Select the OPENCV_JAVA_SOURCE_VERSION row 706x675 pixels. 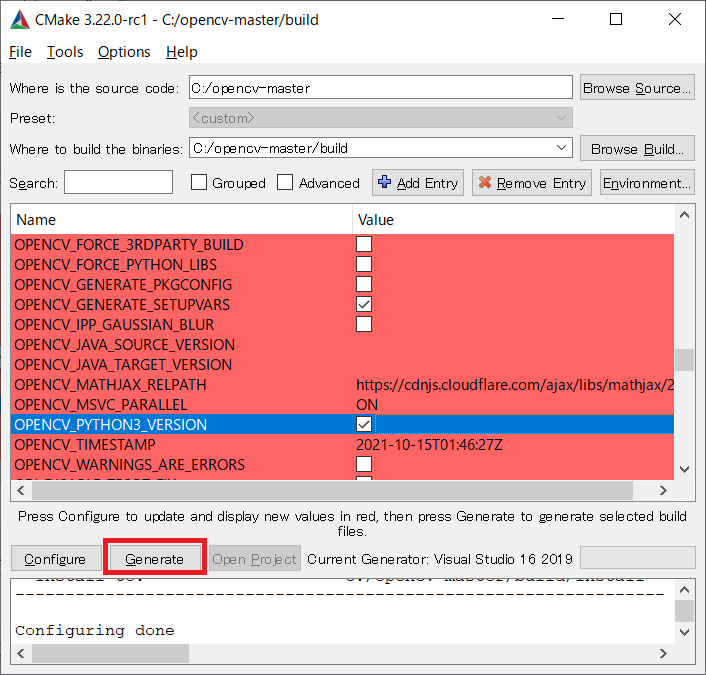pyautogui.click(x=342, y=344)
